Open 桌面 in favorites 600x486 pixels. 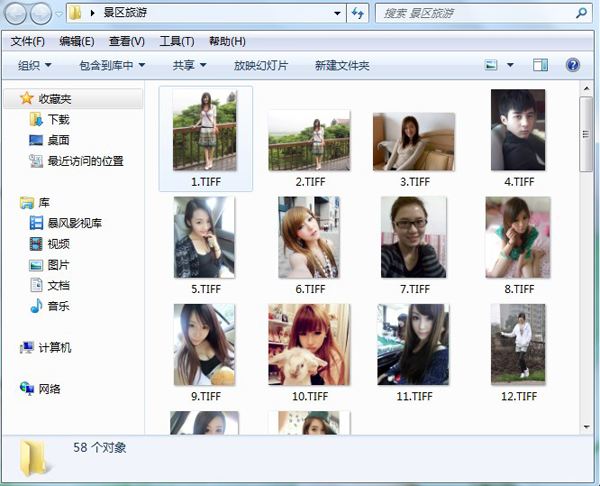[59, 140]
